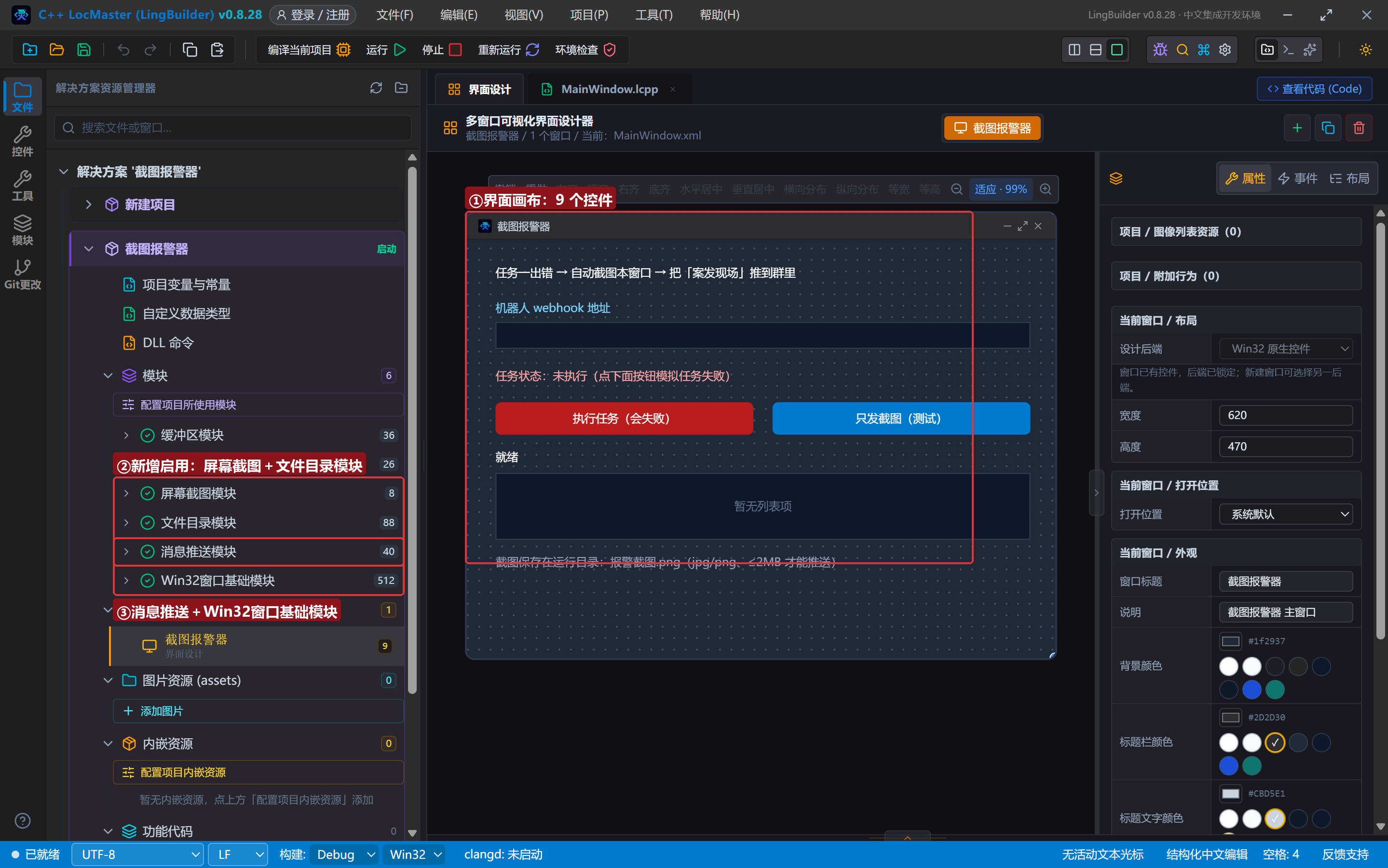
Task: Save using the green save icon
Action: click(x=84, y=49)
